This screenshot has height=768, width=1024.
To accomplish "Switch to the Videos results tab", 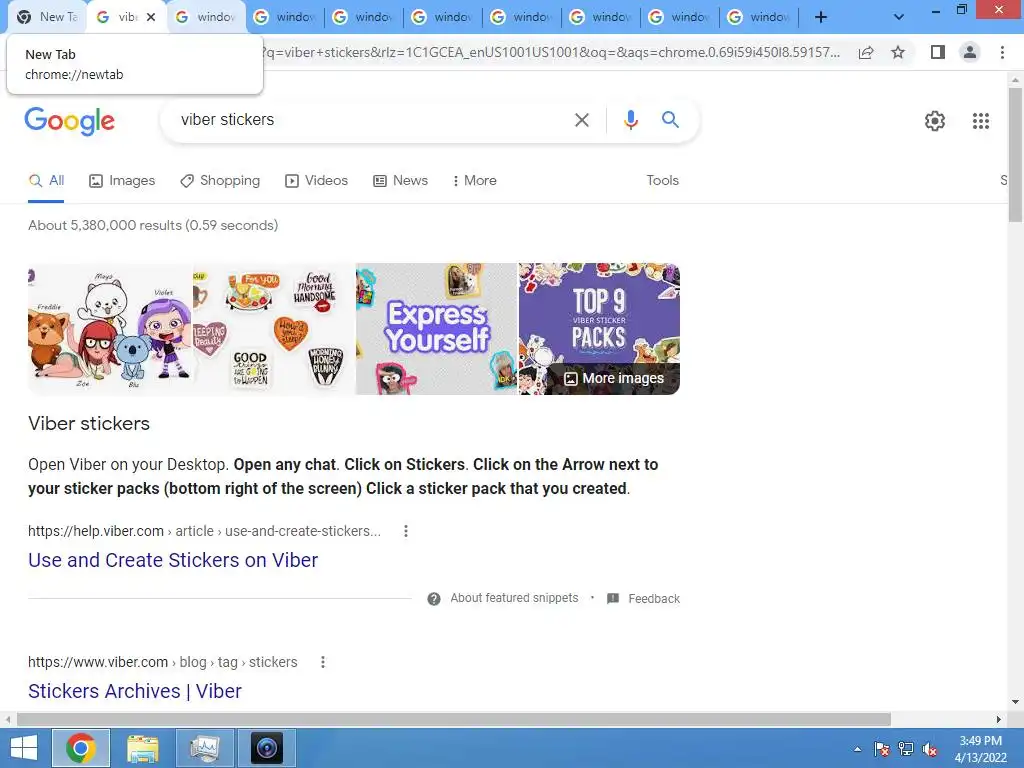I will (317, 181).
